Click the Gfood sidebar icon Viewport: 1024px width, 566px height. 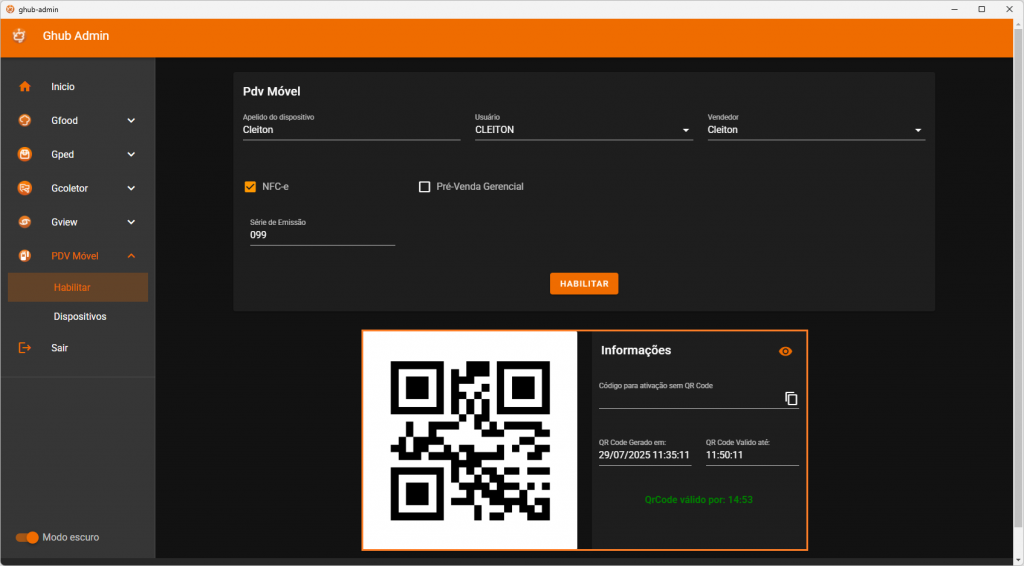(25, 121)
